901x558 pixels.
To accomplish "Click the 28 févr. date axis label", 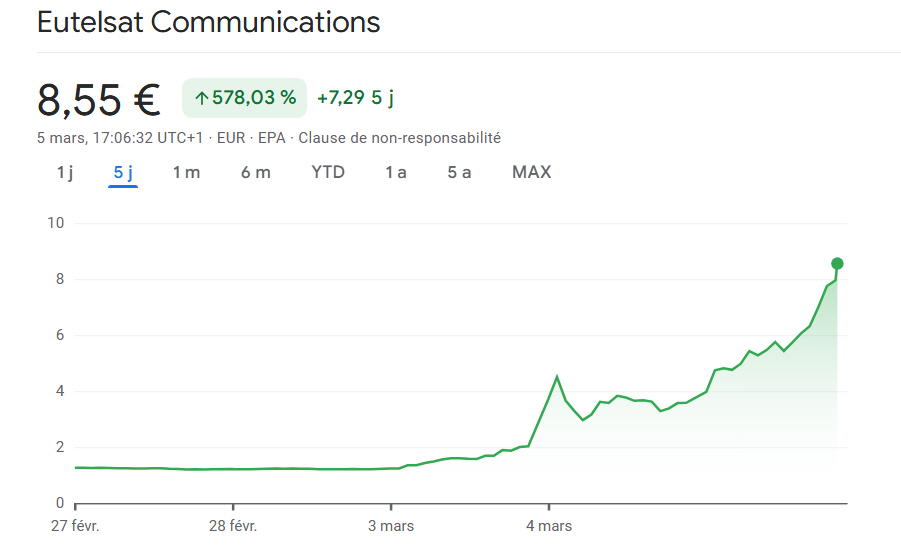I will pyautogui.click(x=232, y=525).
